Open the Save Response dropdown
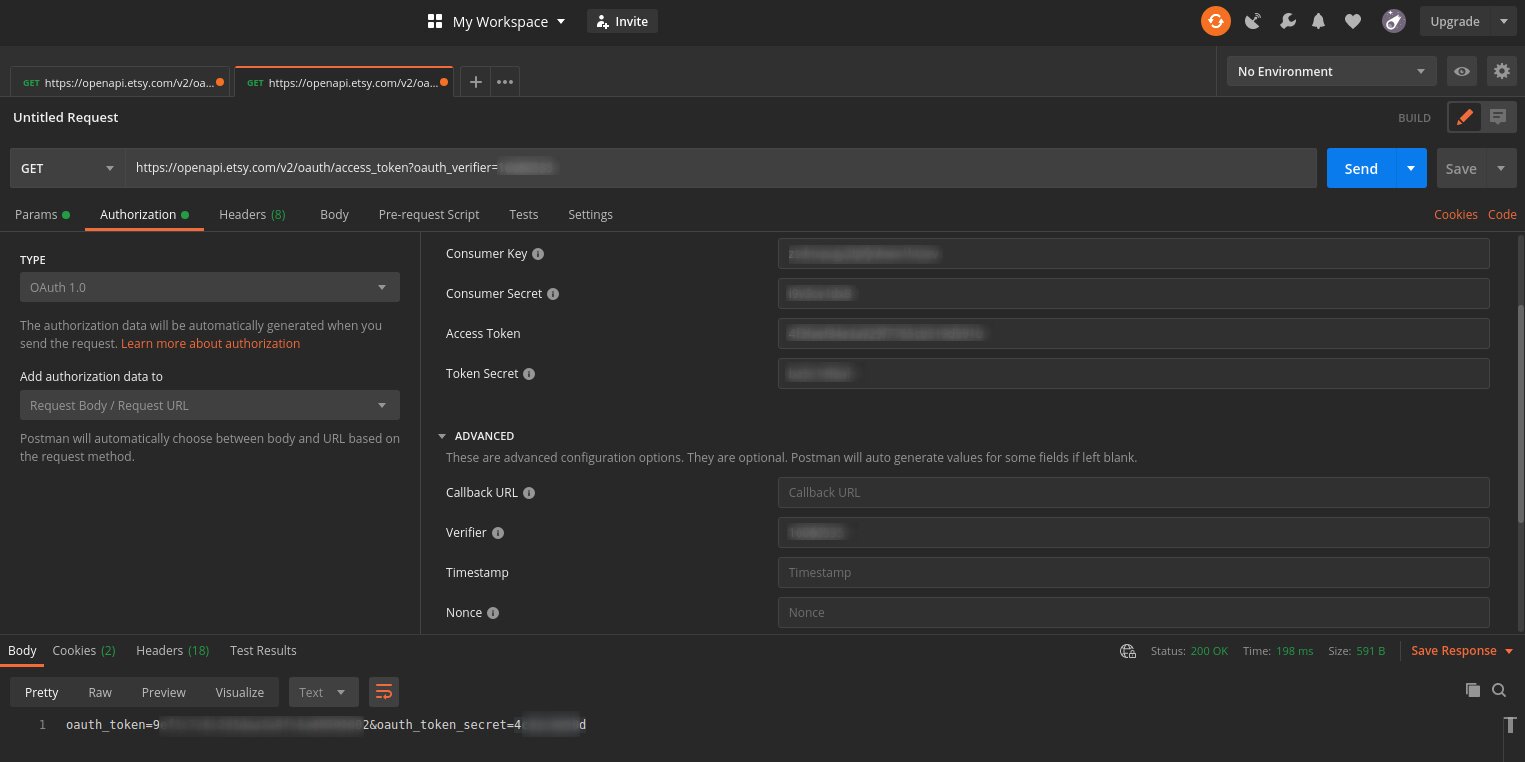Screen dimensions: 1525x762 coord(1462,651)
